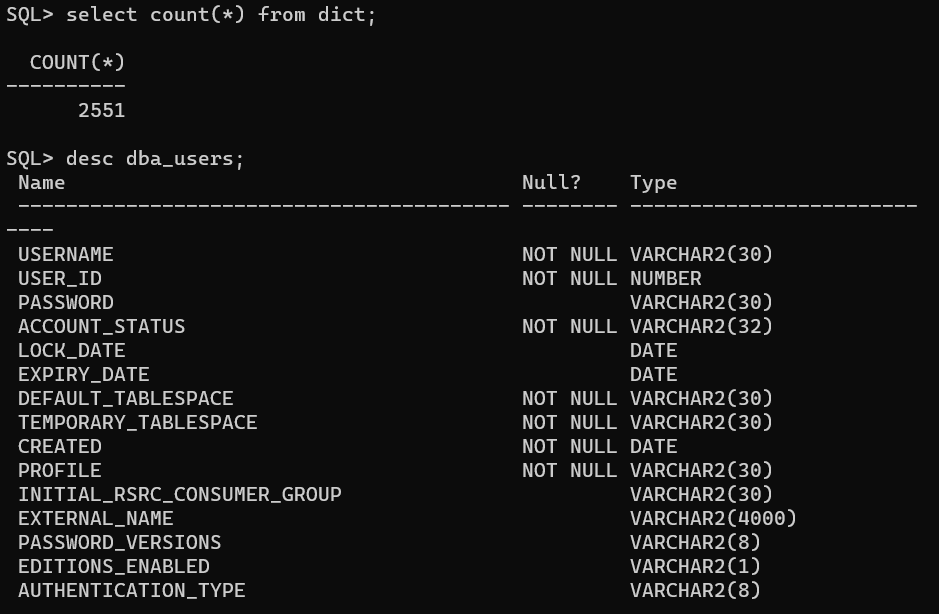Click the Type column header

click(653, 183)
